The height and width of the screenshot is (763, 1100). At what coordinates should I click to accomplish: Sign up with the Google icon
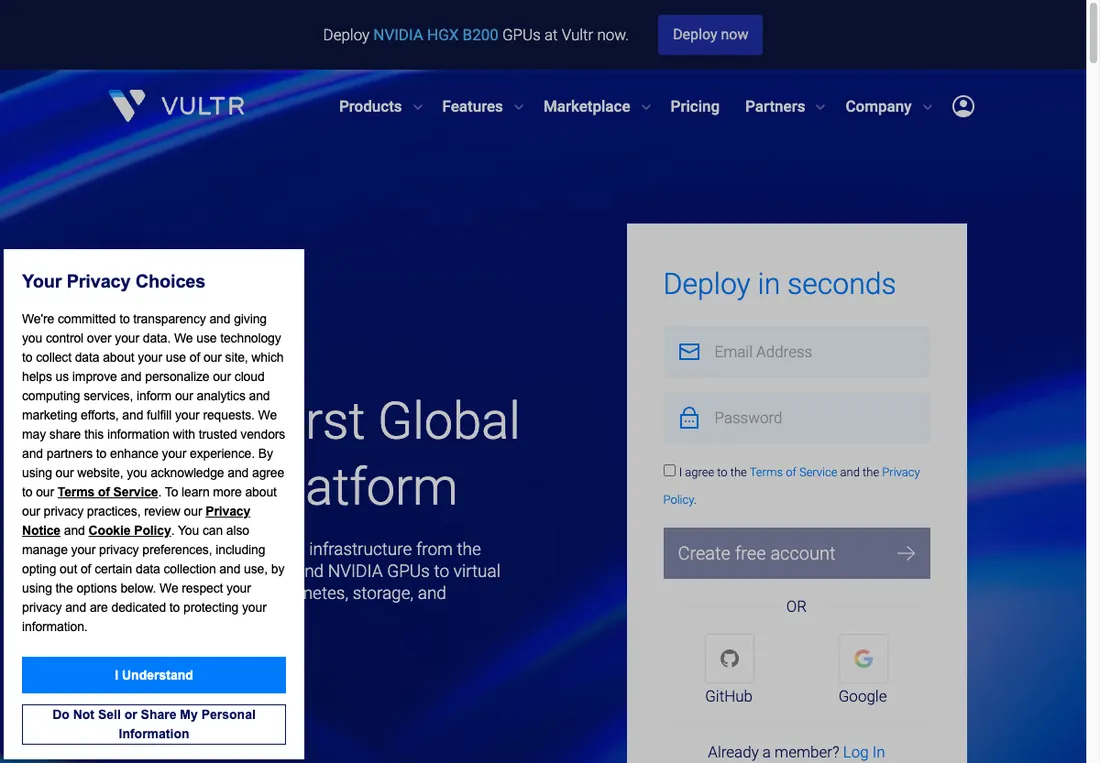coord(863,659)
